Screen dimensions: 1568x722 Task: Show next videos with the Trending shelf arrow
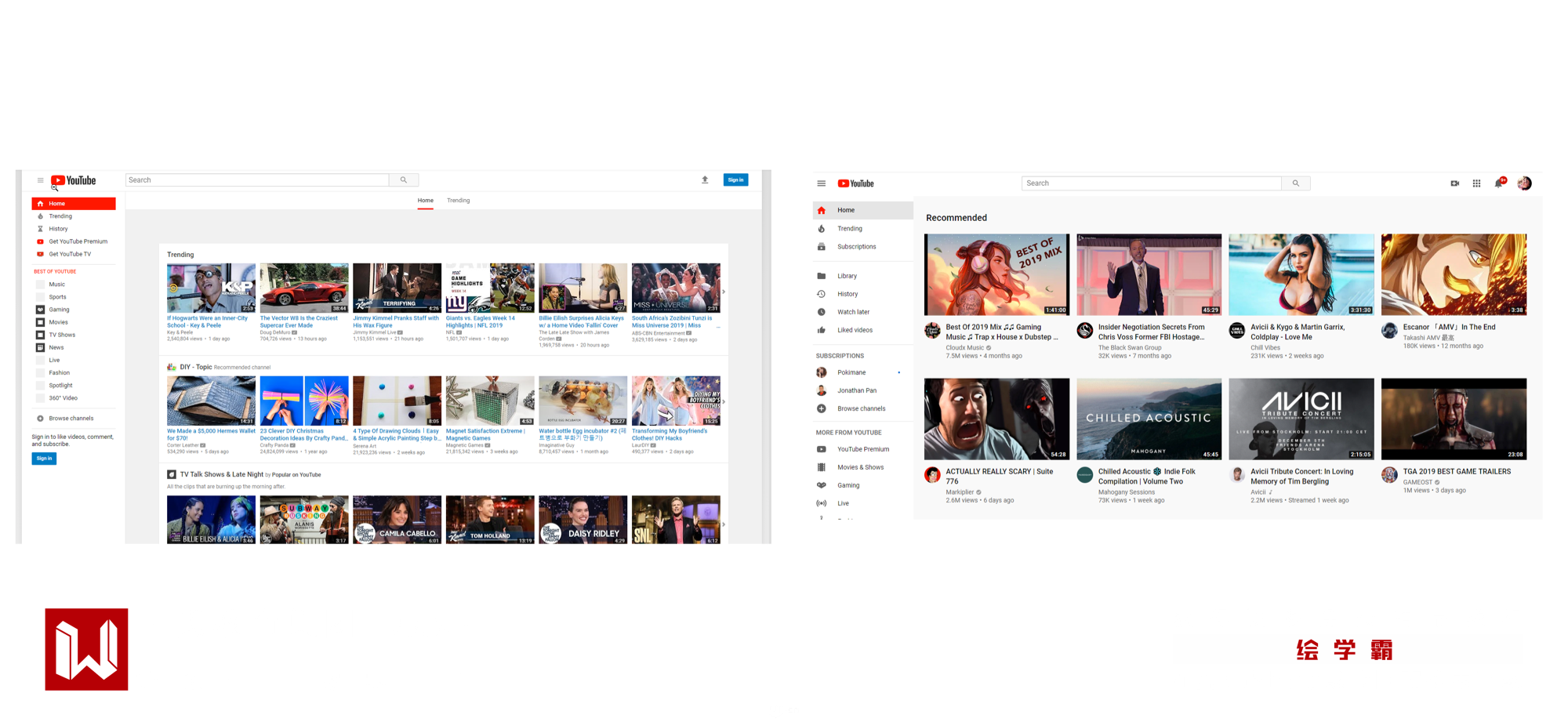(724, 292)
